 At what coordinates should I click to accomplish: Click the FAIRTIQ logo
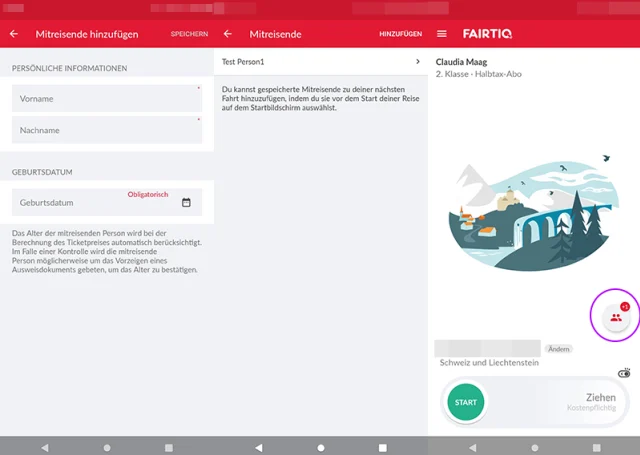(x=487, y=34)
